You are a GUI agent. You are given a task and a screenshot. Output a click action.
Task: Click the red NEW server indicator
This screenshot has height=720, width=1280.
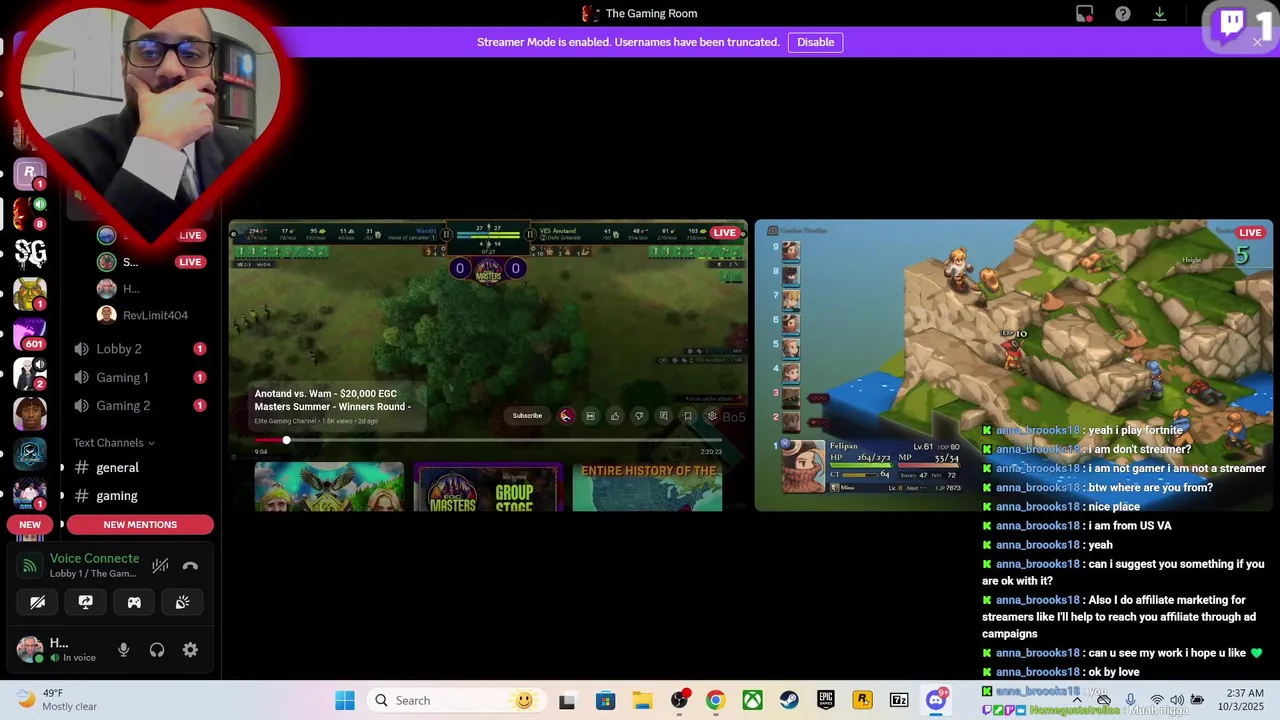point(30,524)
